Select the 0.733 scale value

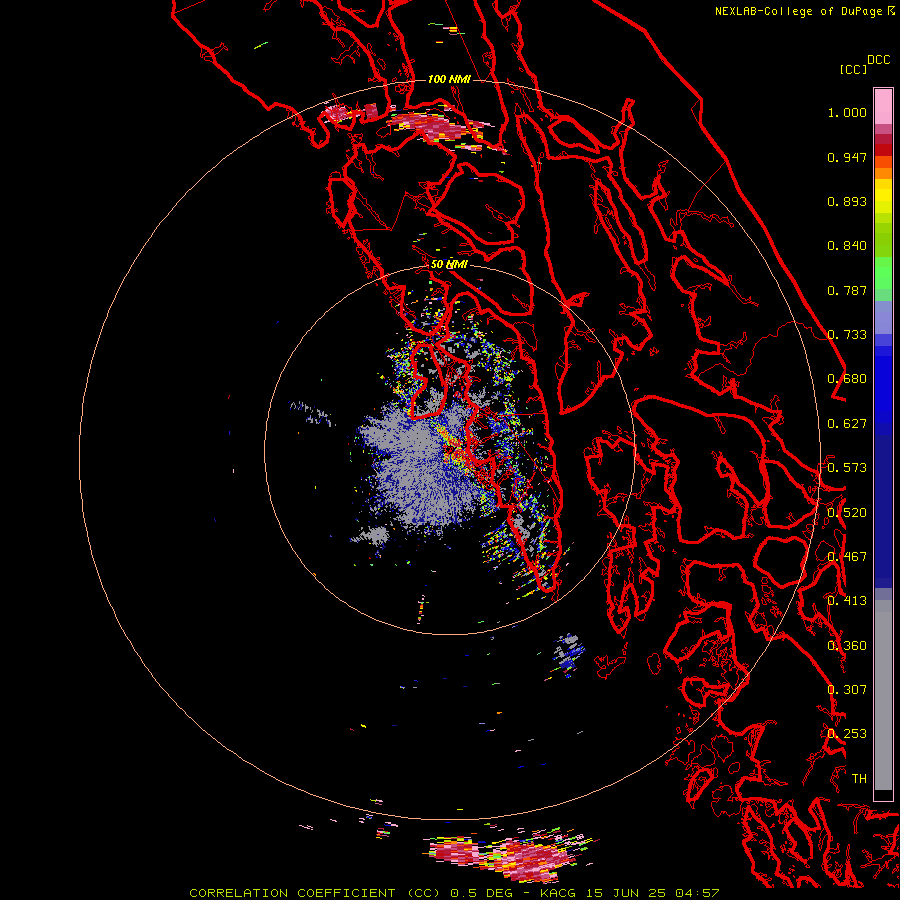click(x=847, y=335)
